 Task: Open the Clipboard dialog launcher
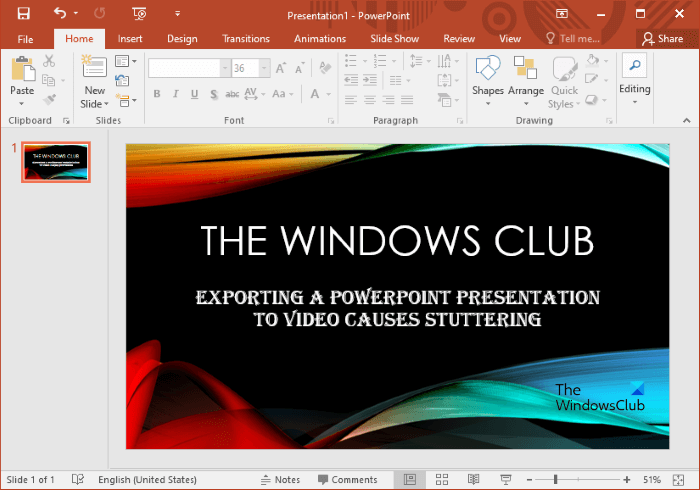pyautogui.click(x=66, y=120)
